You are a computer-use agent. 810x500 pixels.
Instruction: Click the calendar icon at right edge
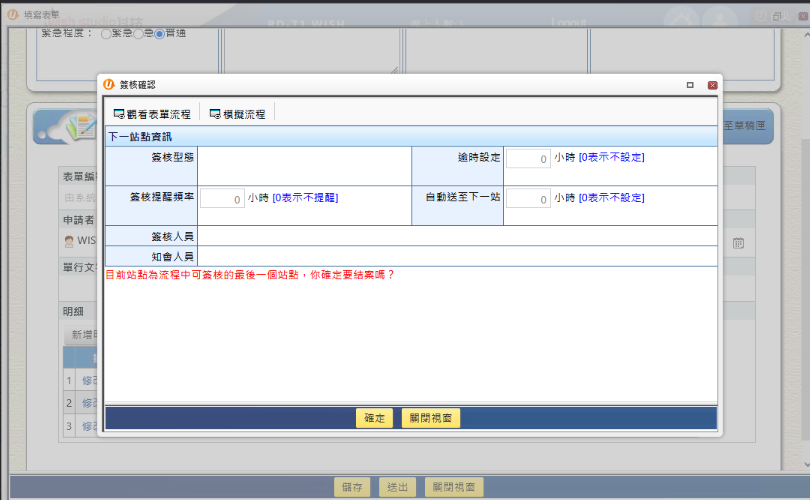tap(738, 243)
